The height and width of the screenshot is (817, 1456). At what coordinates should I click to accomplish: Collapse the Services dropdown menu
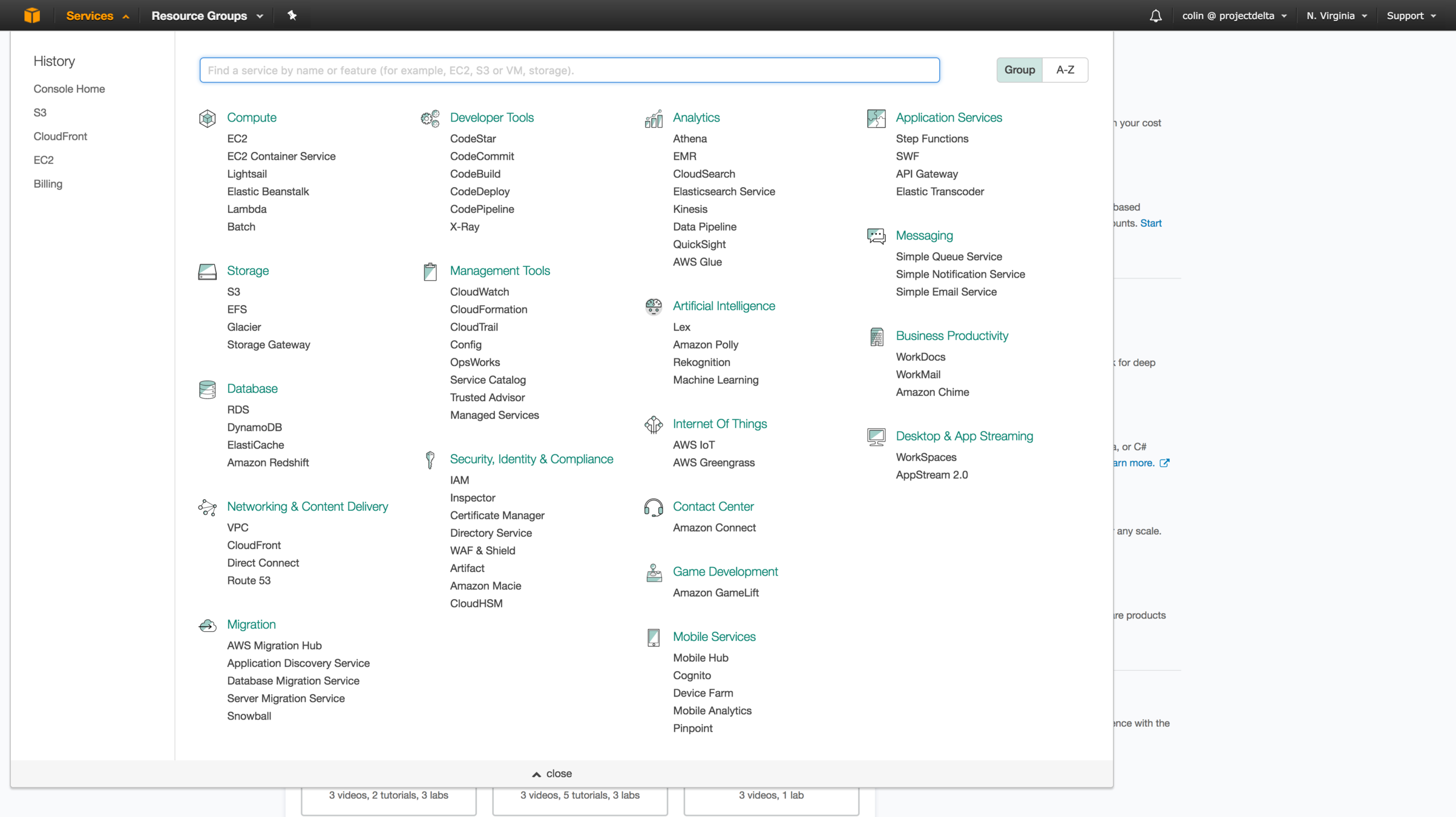97,16
